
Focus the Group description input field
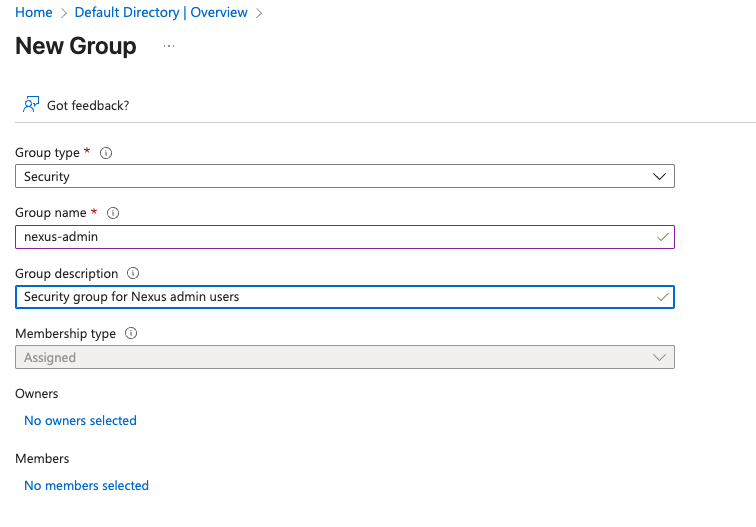pyautogui.click(x=345, y=297)
